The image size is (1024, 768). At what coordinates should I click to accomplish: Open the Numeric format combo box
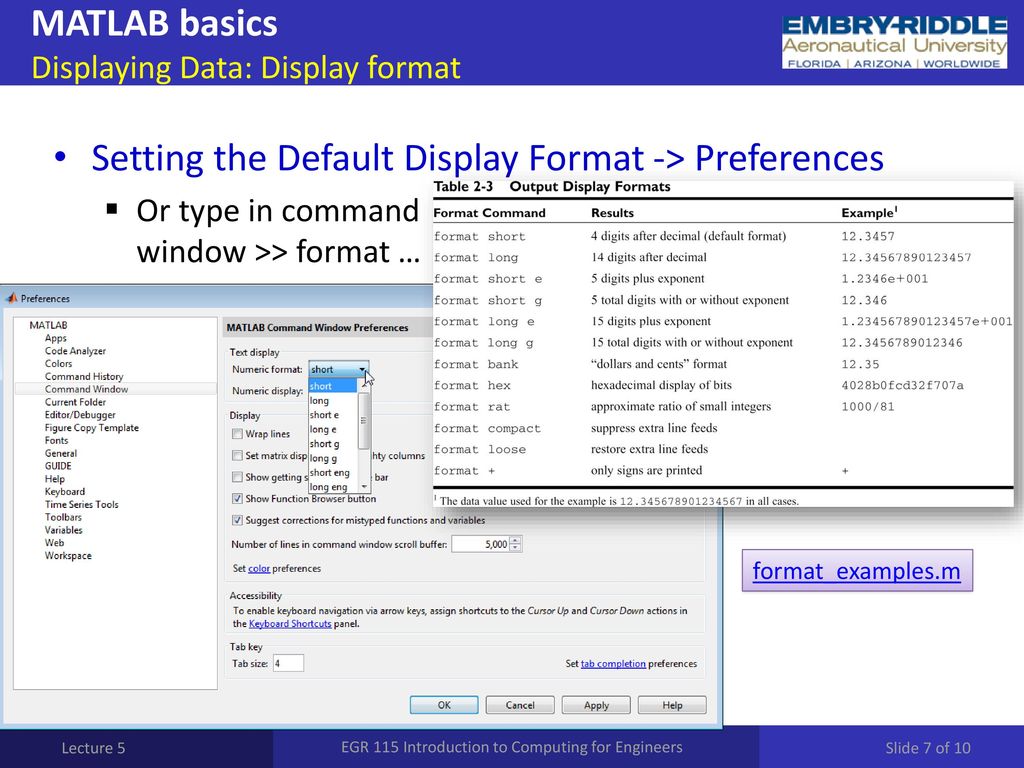(x=338, y=370)
